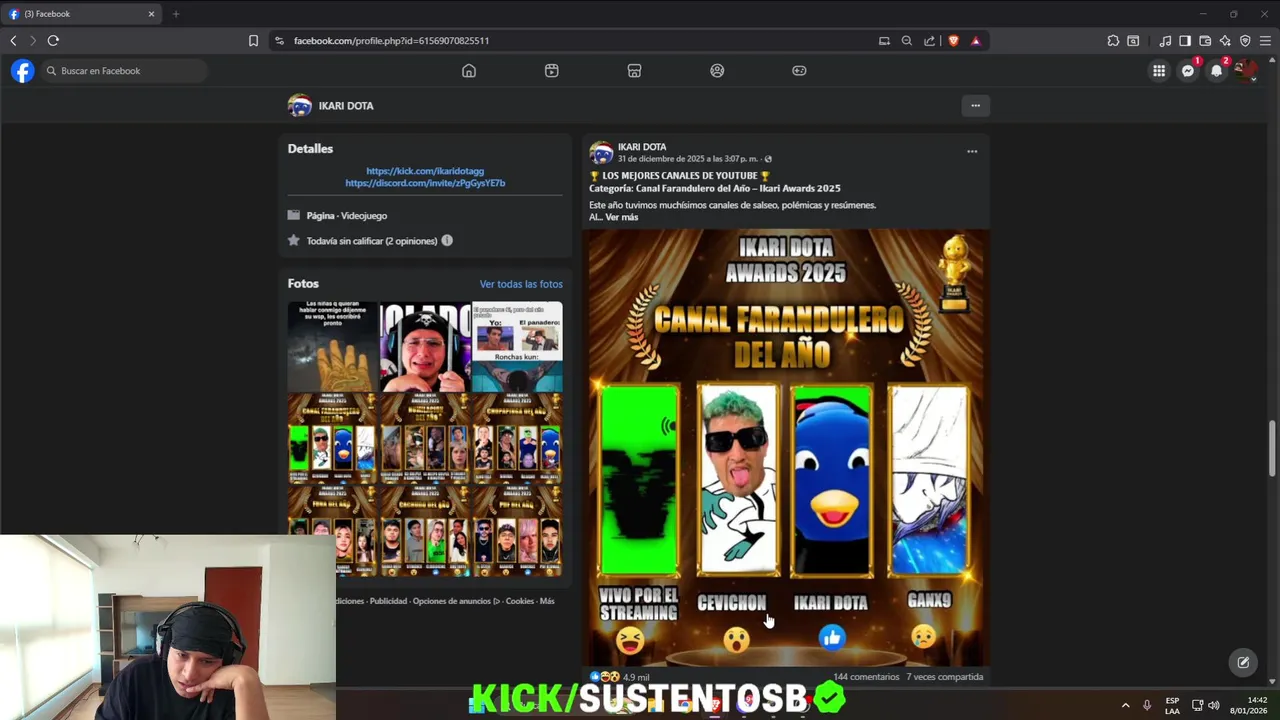This screenshot has height=720, width=1280.
Task: Click the new message compose button
Action: pos(1243,662)
